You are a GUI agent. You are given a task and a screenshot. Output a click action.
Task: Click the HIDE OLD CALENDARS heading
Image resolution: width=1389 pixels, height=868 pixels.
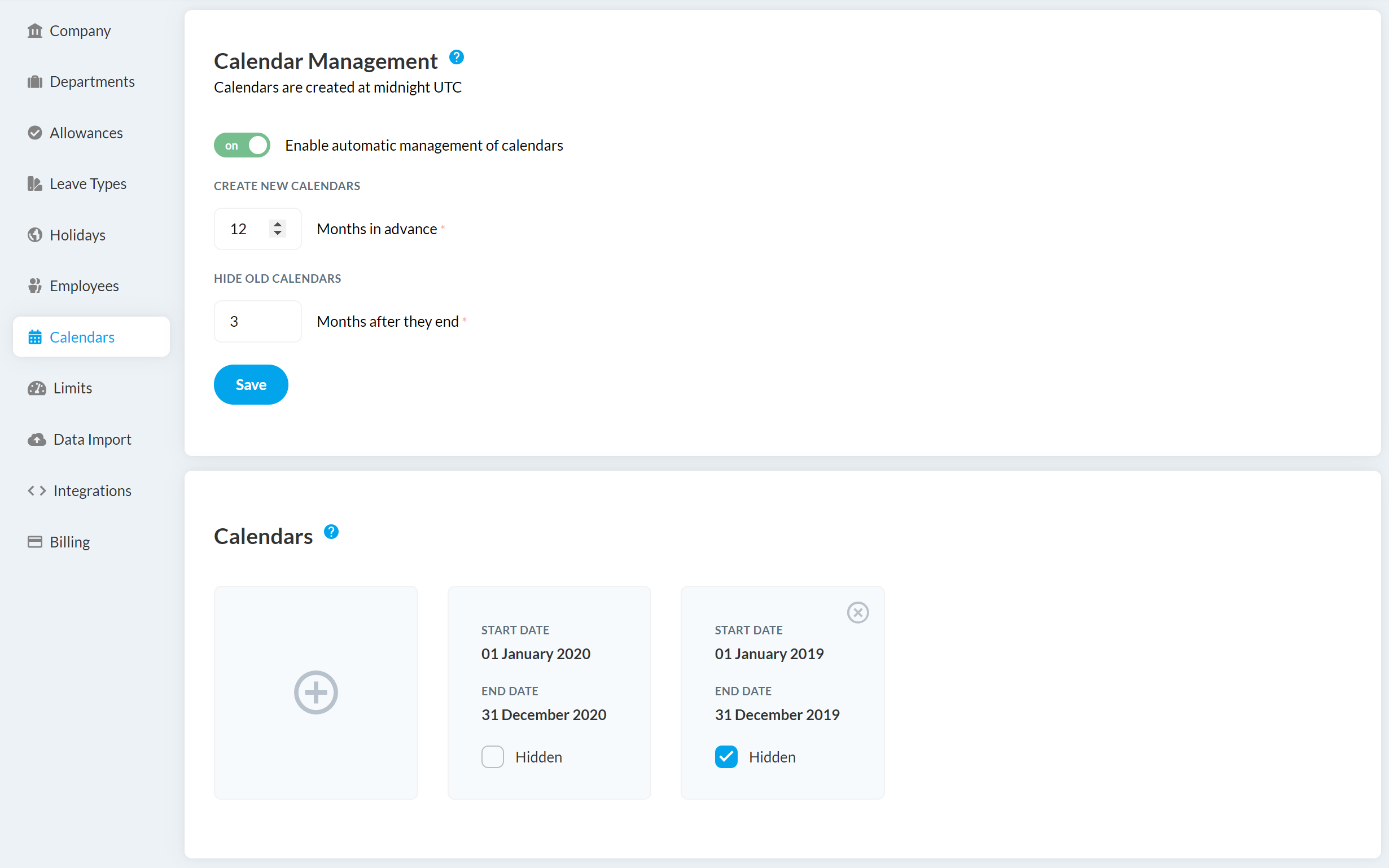(278, 278)
